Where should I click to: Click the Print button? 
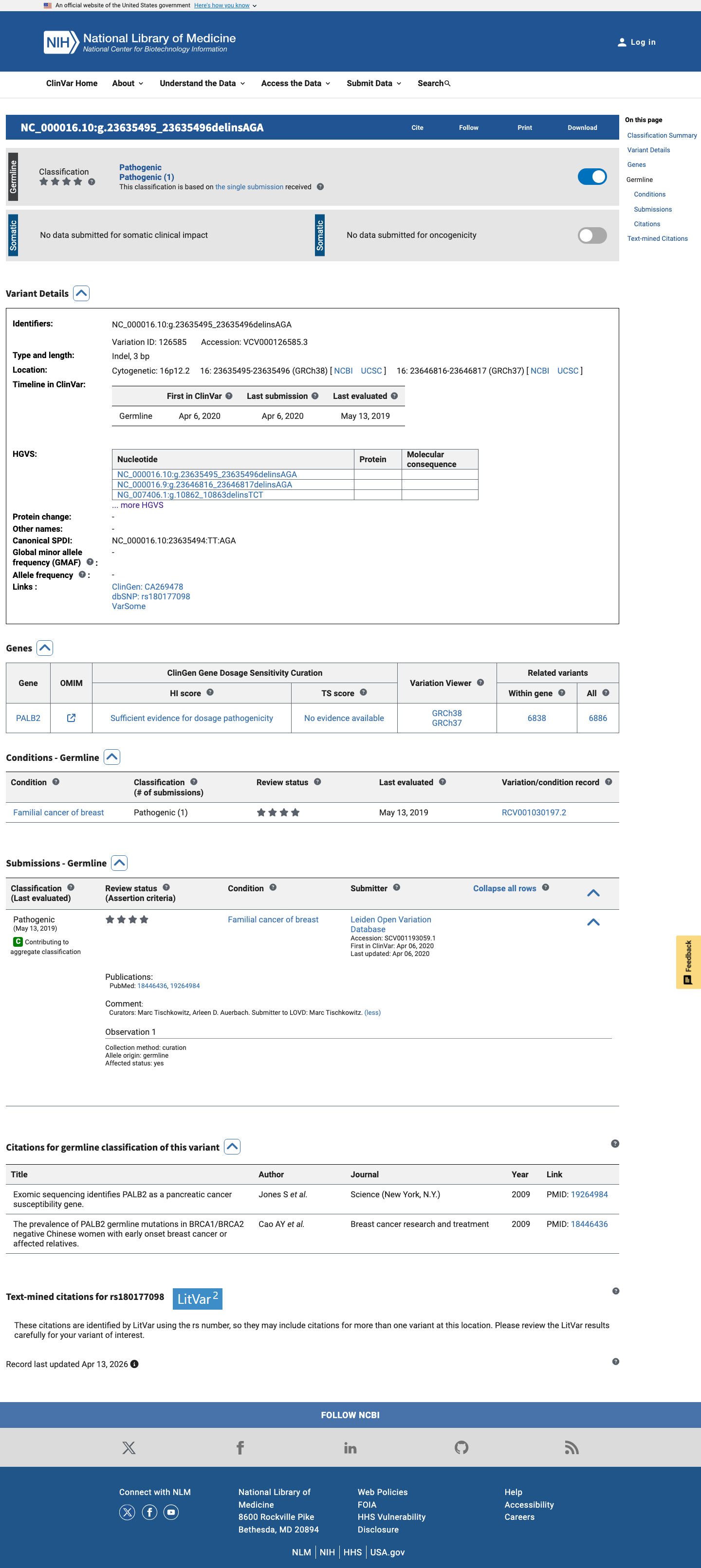pos(524,128)
